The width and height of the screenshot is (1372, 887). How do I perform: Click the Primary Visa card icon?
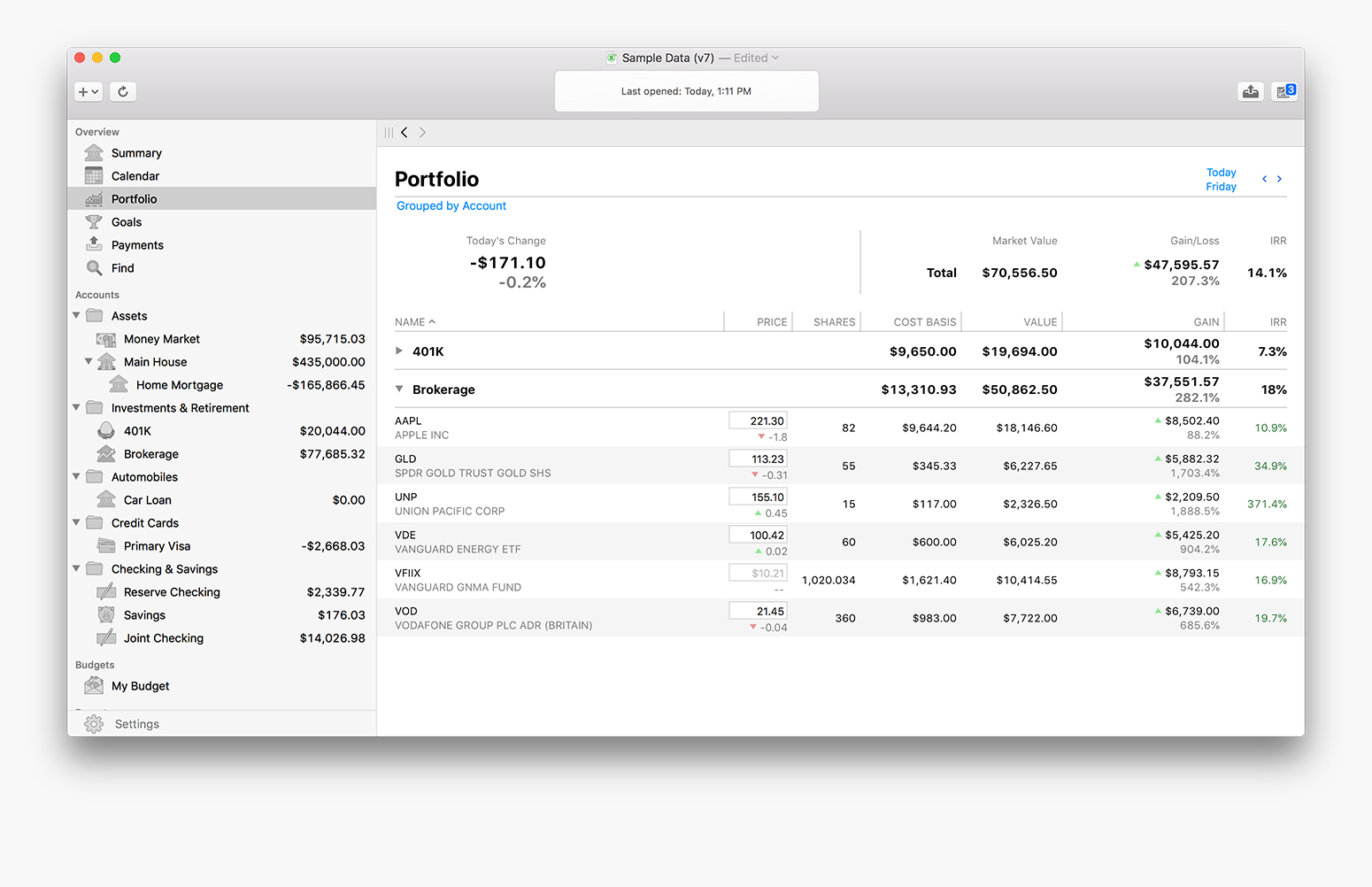106,546
